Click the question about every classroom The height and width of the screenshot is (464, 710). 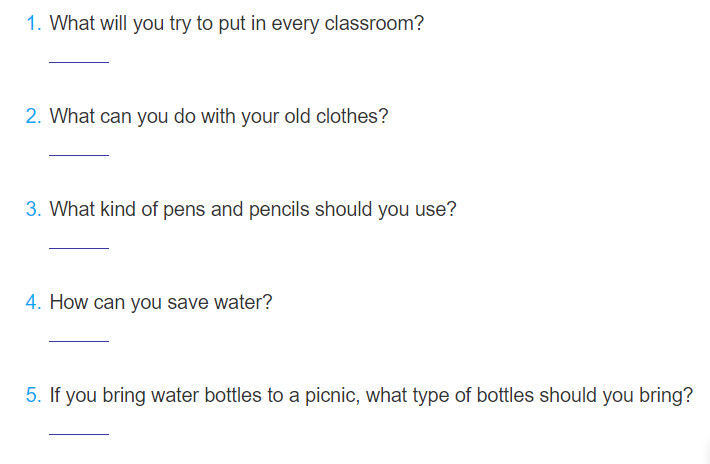(236, 24)
